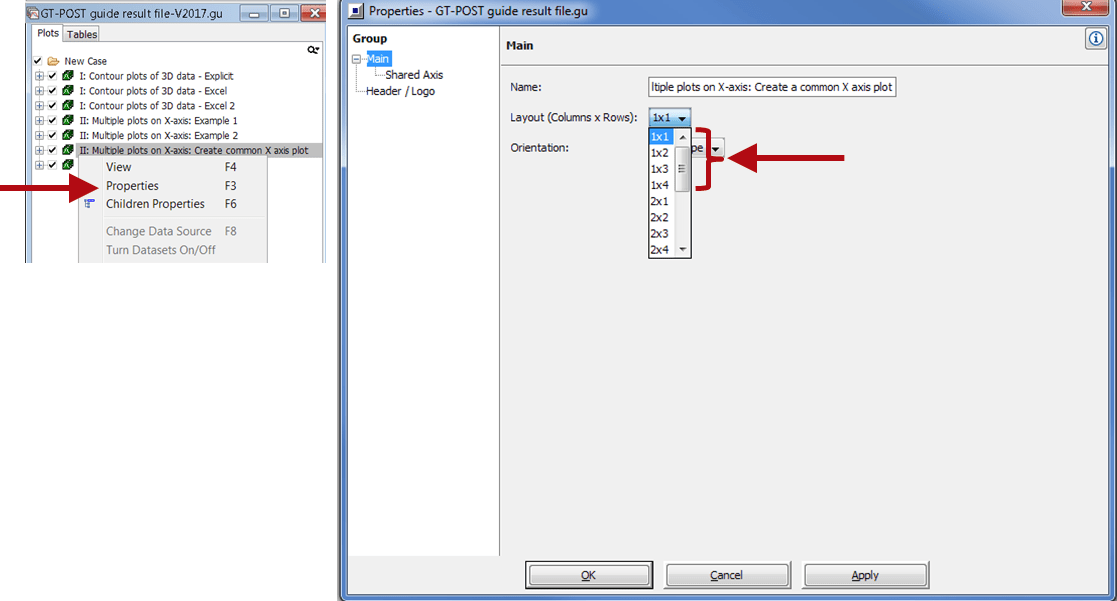Uncheck Contour plots of 3D data - Excel
The height and width of the screenshot is (601, 1117).
click(x=53, y=90)
